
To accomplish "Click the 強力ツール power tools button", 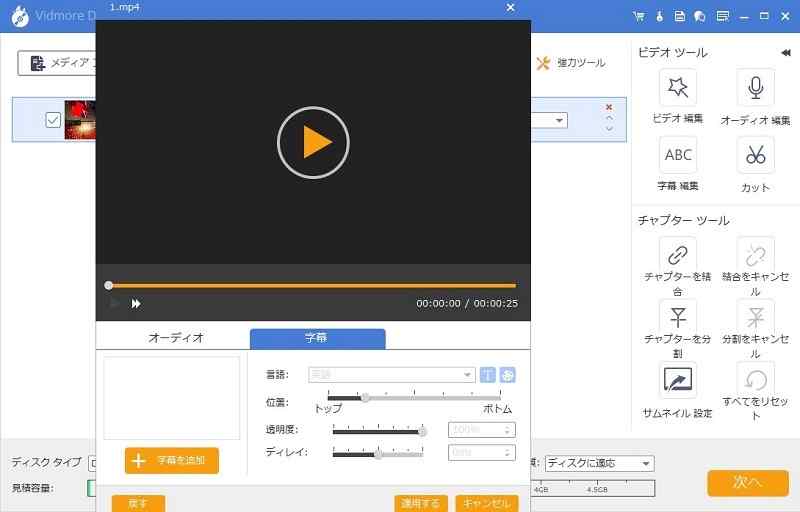I will (571, 63).
